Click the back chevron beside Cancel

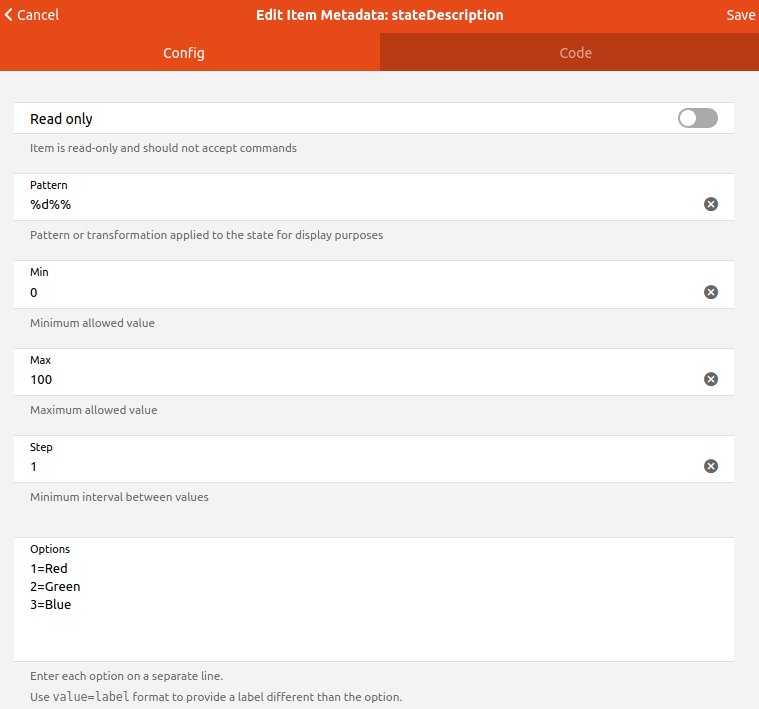click(9, 15)
